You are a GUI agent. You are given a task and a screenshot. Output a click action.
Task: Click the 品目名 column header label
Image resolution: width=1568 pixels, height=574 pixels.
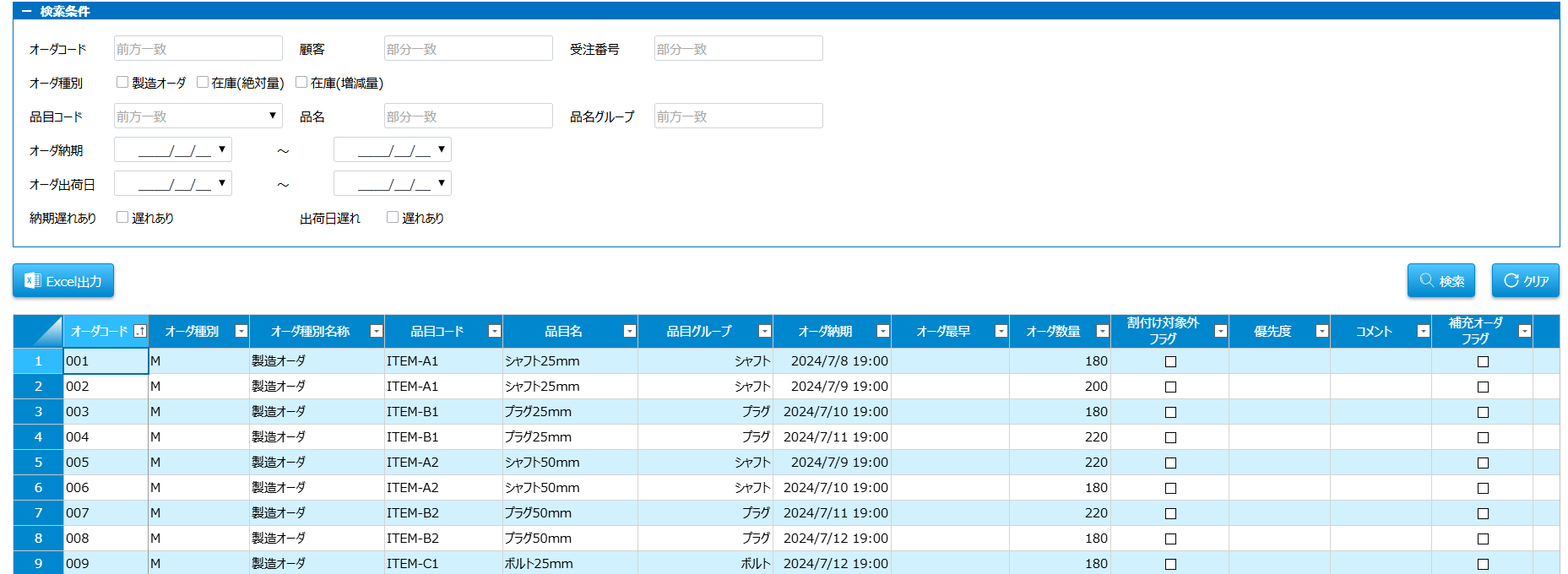[x=563, y=331]
